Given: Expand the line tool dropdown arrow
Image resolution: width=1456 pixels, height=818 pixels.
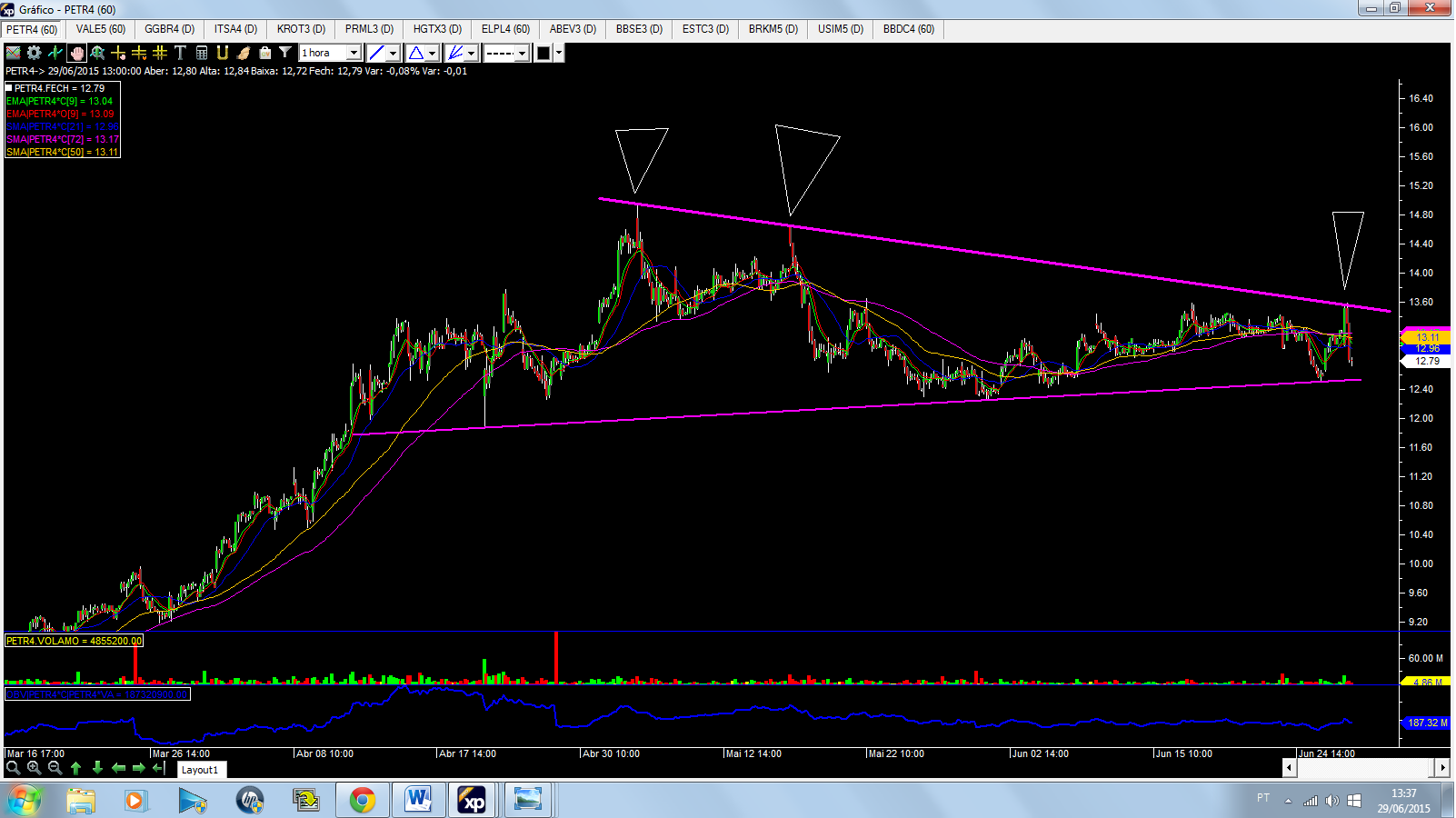Looking at the screenshot, I should pyautogui.click(x=394, y=53).
